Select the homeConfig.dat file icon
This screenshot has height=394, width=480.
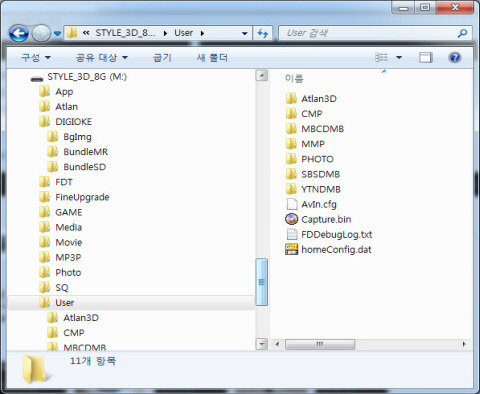(x=291, y=249)
